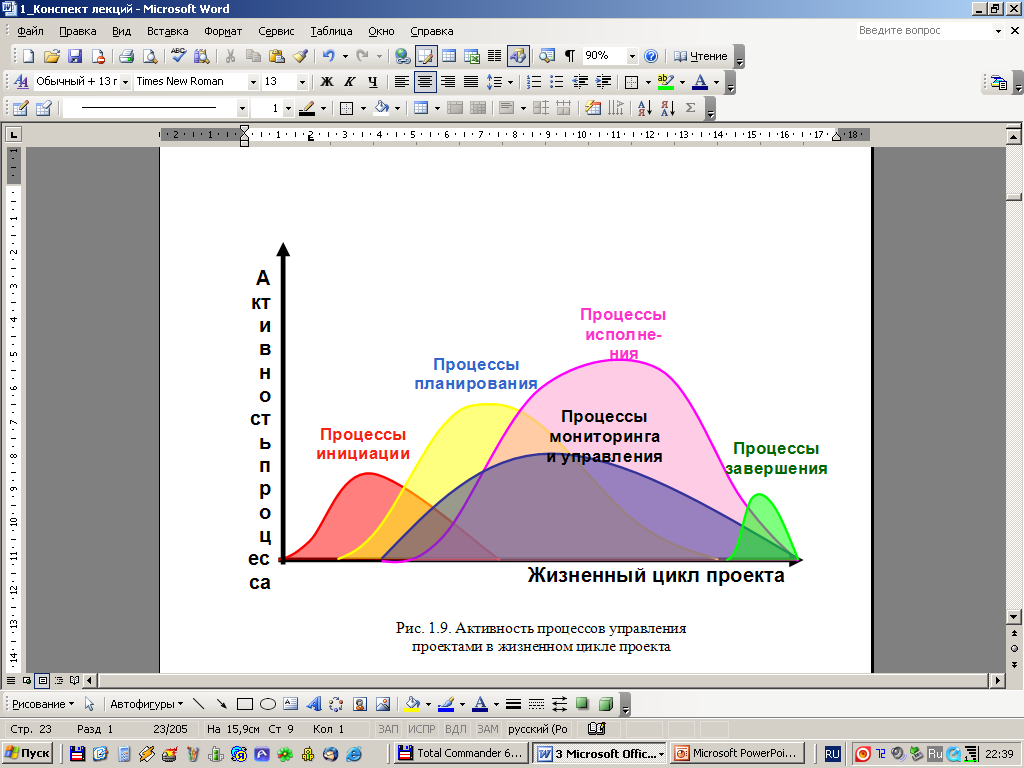Toggle Bold (Ж) formatting
The image size is (1024, 768).
point(327,82)
